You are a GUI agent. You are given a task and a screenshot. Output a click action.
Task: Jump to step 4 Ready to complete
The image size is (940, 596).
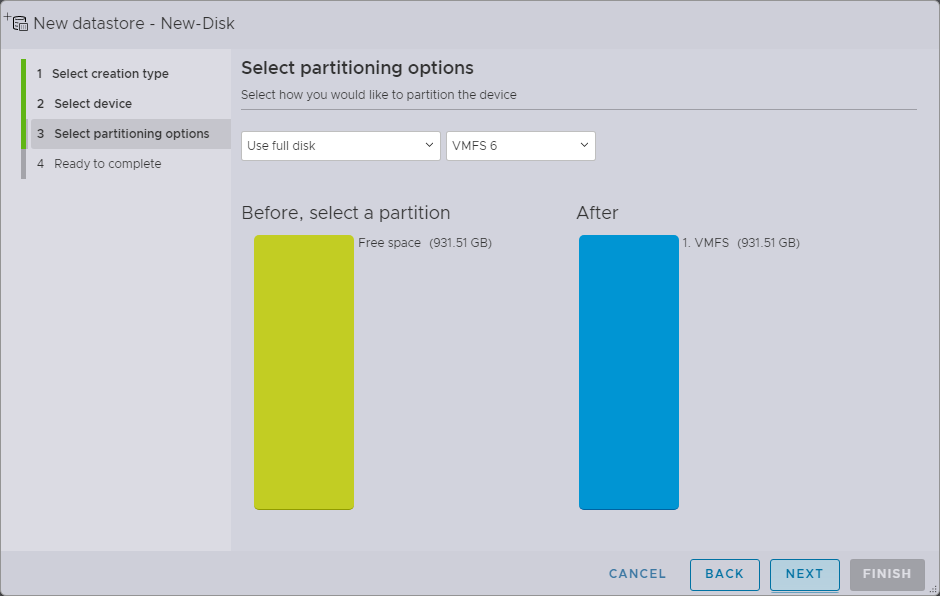(107, 164)
